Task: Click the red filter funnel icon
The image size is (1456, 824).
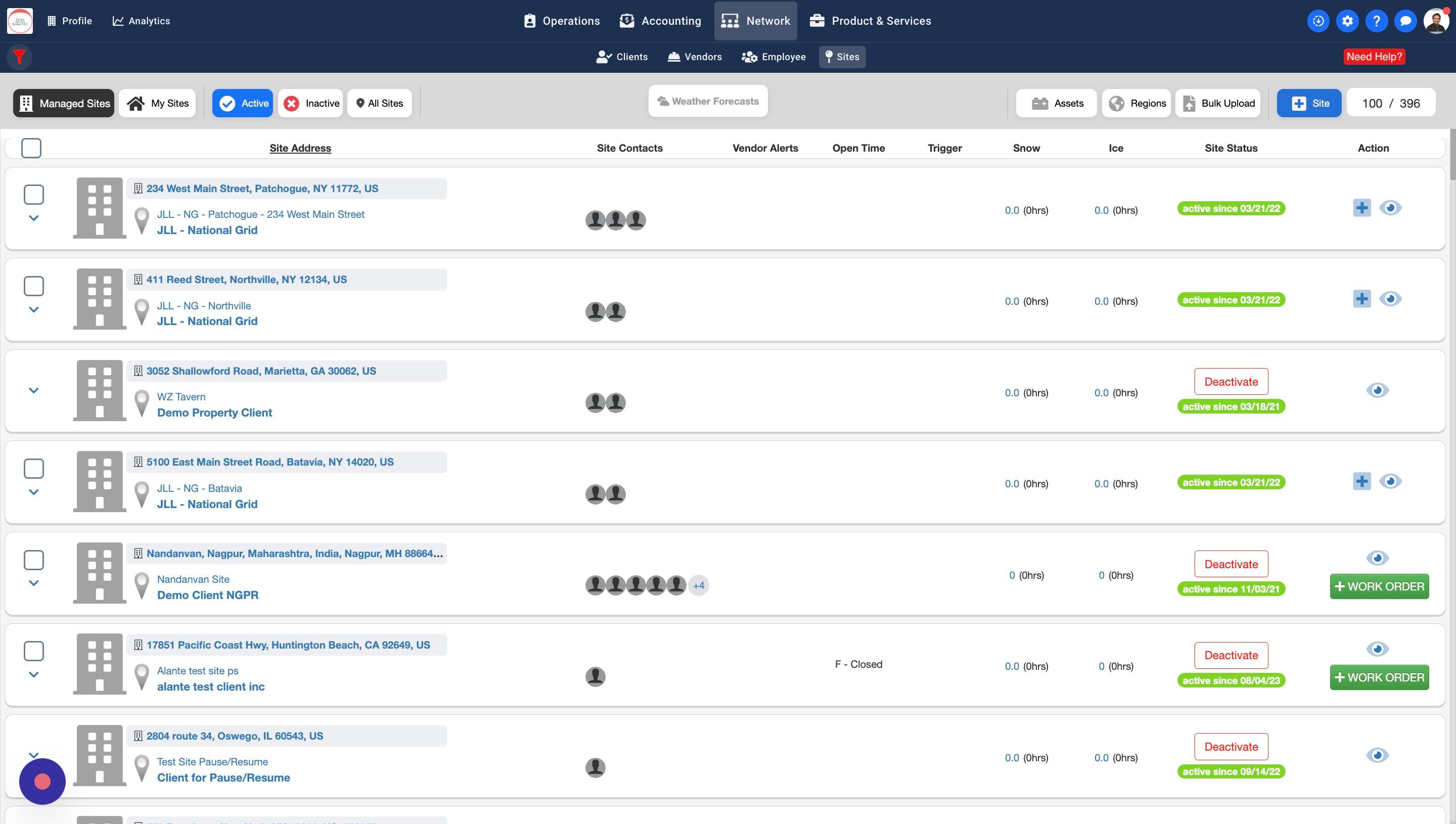Action: [x=19, y=57]
